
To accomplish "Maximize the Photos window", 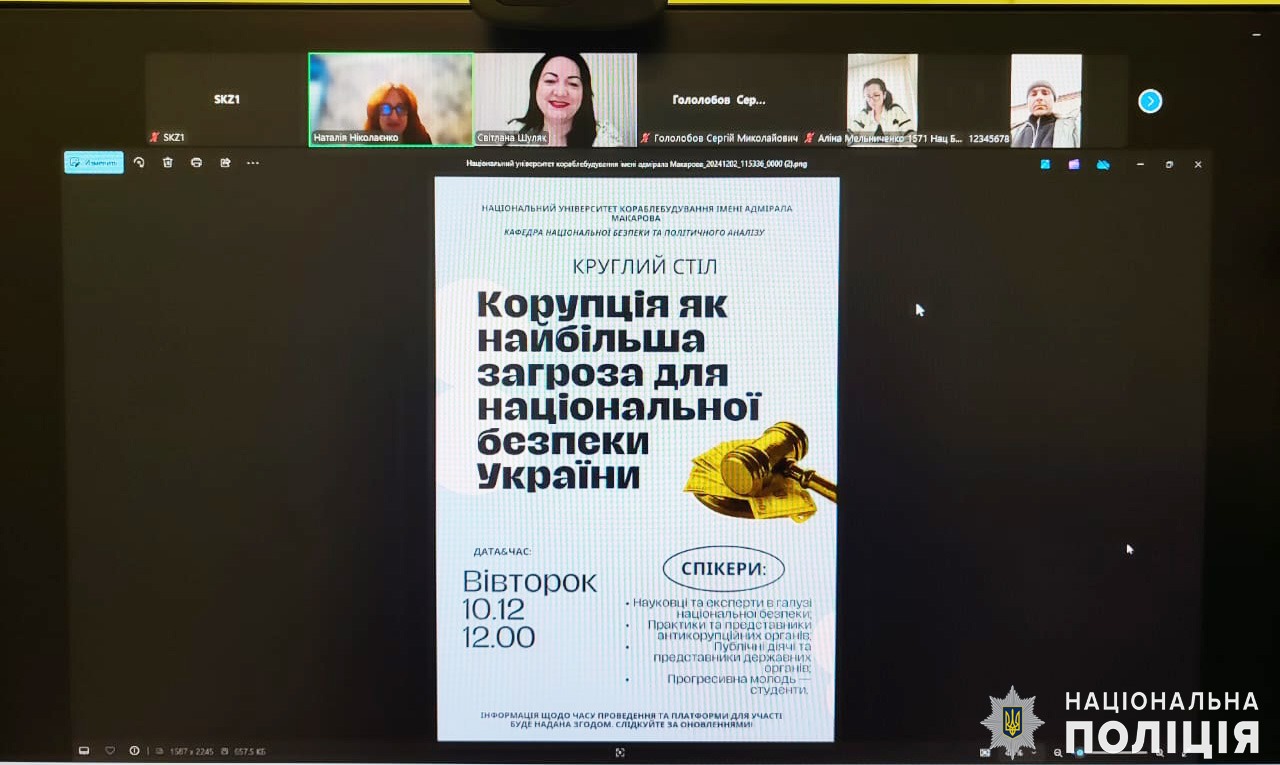I will pyautogui.click(x=1169, y=164).
